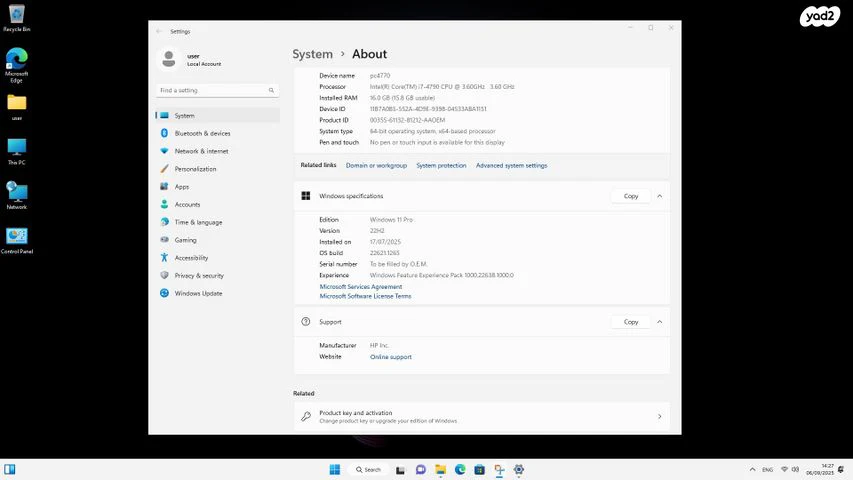Select the Product ID value text

(x=407, y=120)
